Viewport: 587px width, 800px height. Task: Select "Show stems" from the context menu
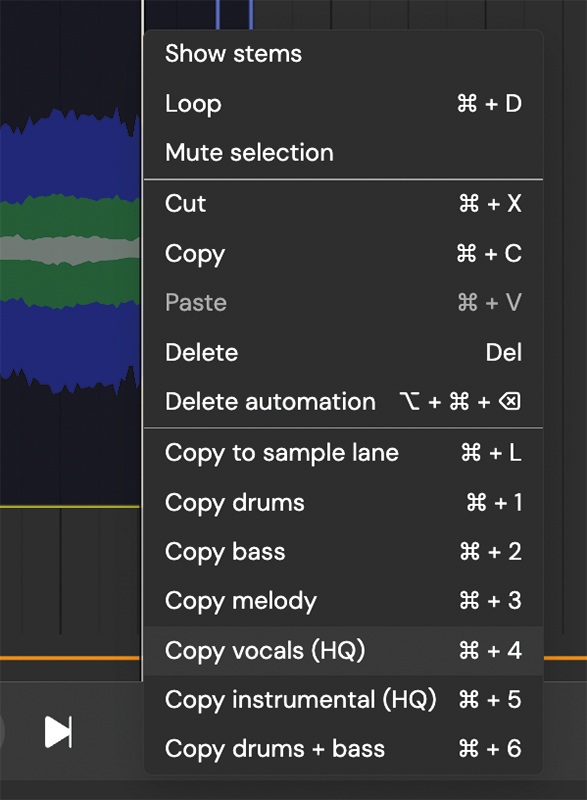232,54
